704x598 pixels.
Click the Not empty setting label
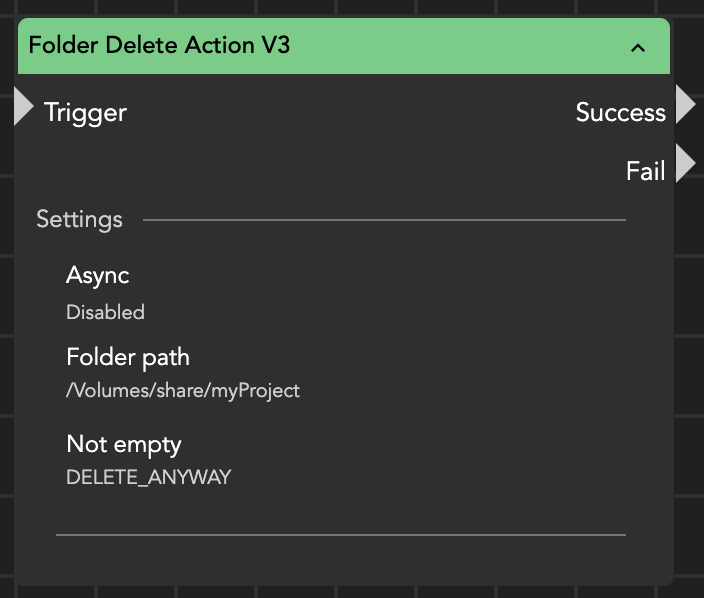point(123,443)
